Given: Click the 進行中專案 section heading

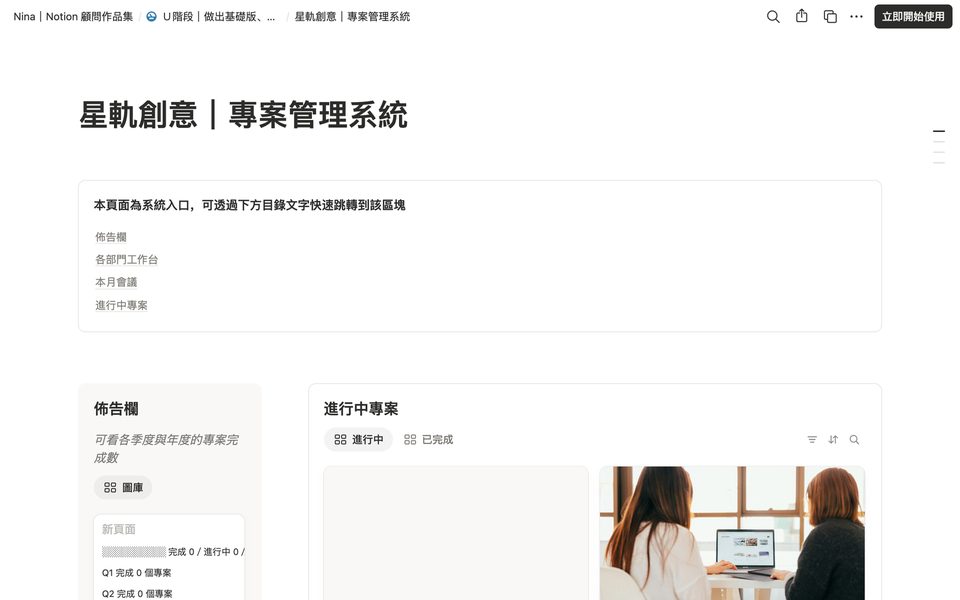Looking at the screenshot, I should point(361,408).
